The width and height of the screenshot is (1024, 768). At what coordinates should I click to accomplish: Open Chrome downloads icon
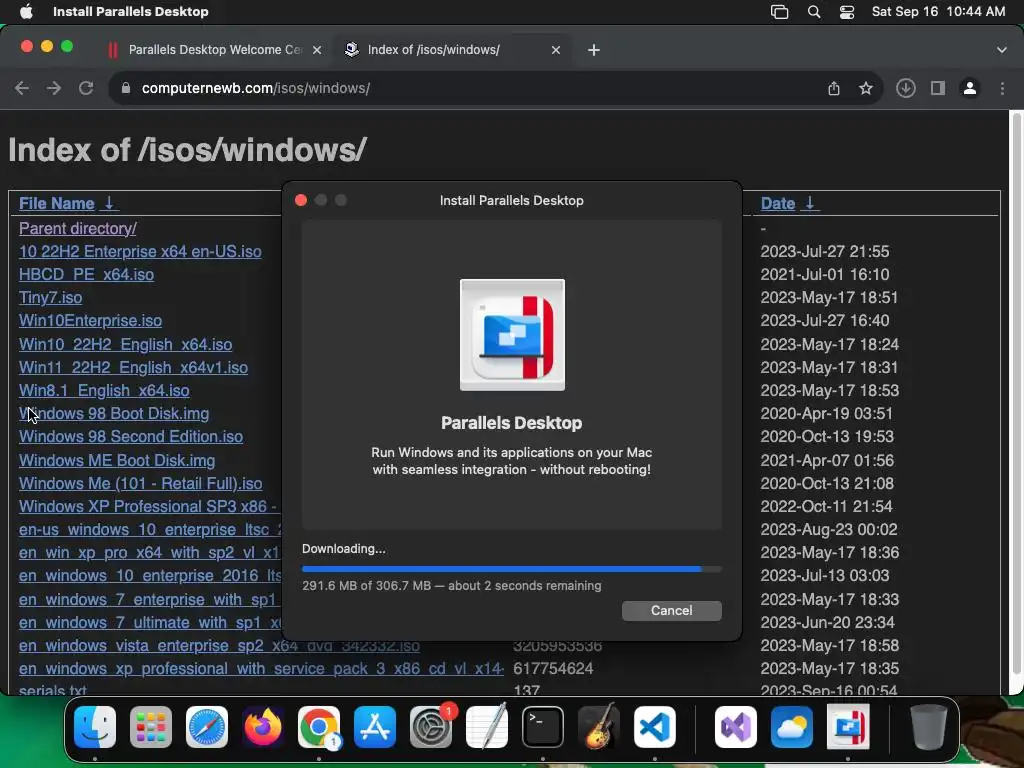point(906,88)
